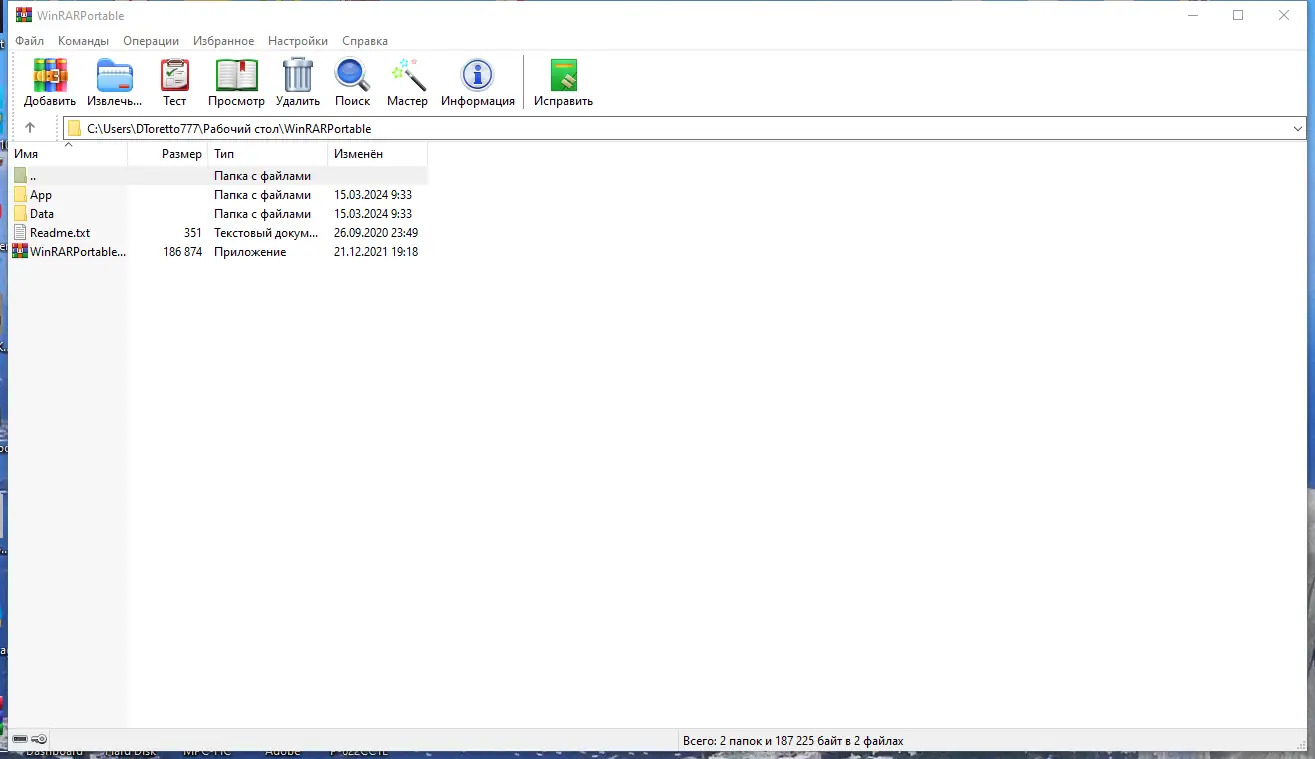Click the Папка с файлами type in App row

point(262,195)
